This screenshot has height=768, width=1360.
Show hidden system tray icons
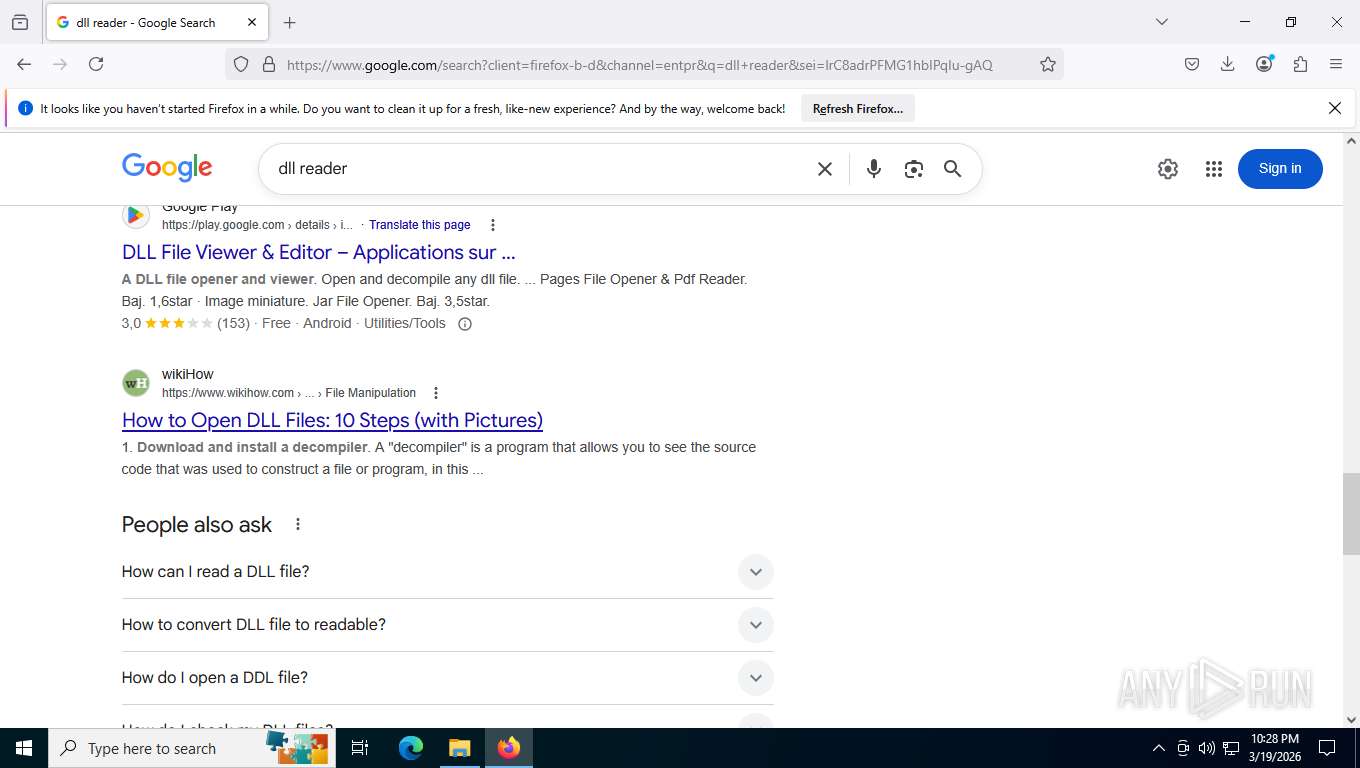coord(1158,748)
